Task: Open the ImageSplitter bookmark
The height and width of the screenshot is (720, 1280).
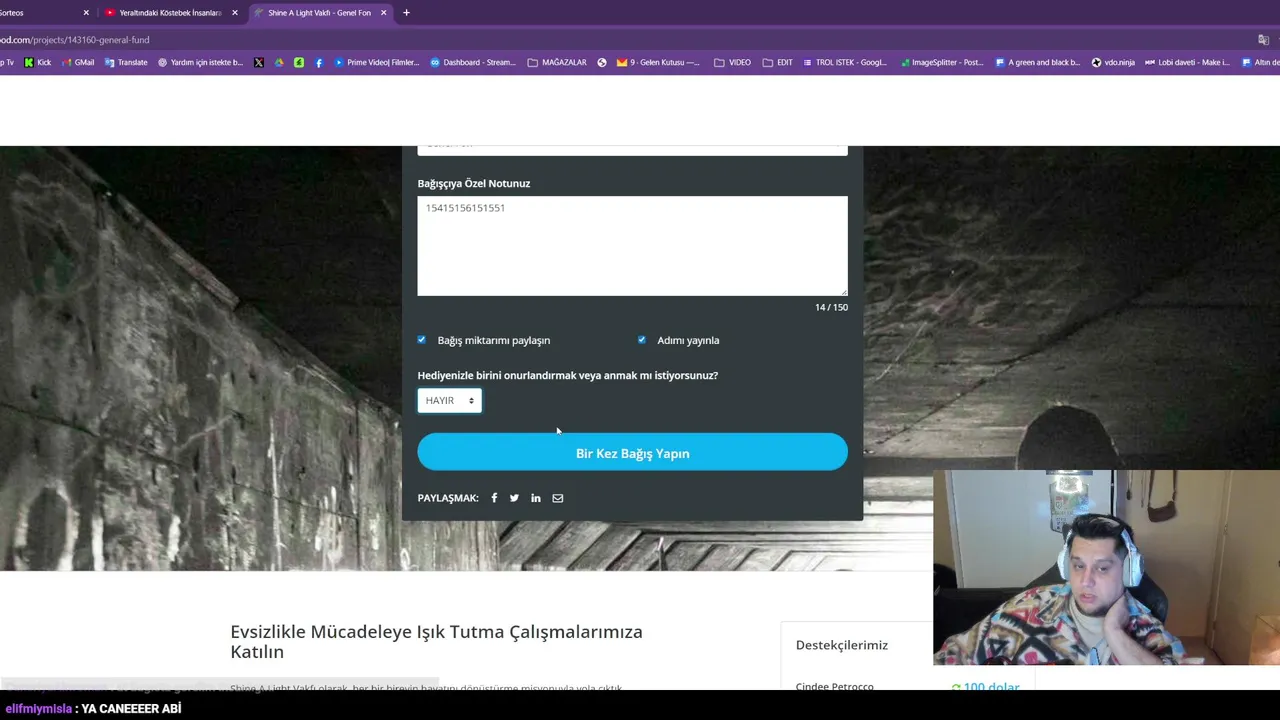Action: 941,62
